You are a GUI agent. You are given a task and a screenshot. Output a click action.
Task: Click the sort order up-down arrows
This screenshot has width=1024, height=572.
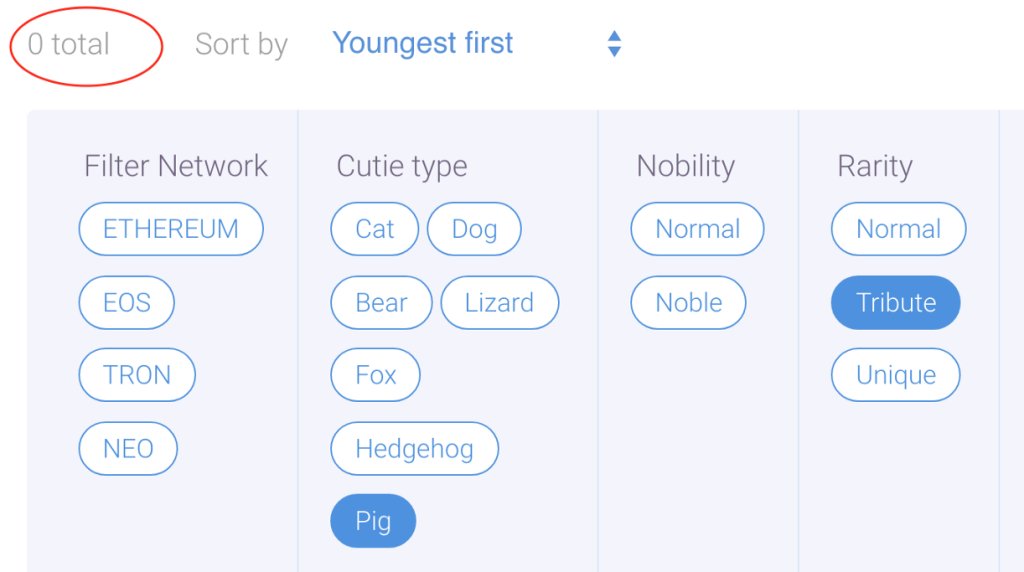click(x=614, y=44)
